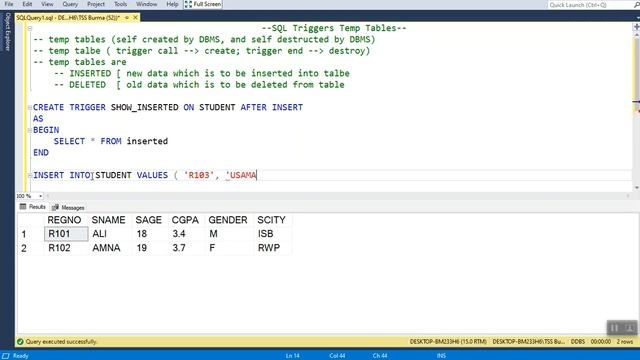Click the editor split-window handle icon
This screenshot has height=360, width=640.
636,27
